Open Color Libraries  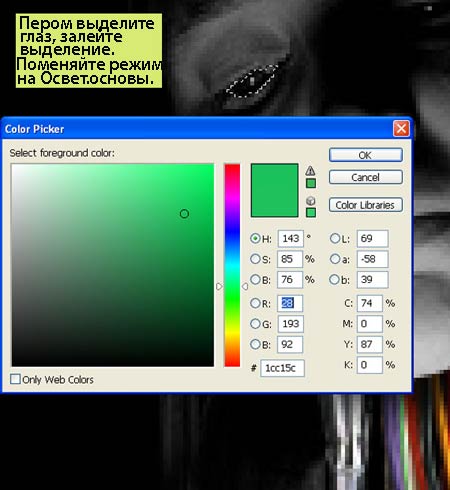click(x=366, y=205)
